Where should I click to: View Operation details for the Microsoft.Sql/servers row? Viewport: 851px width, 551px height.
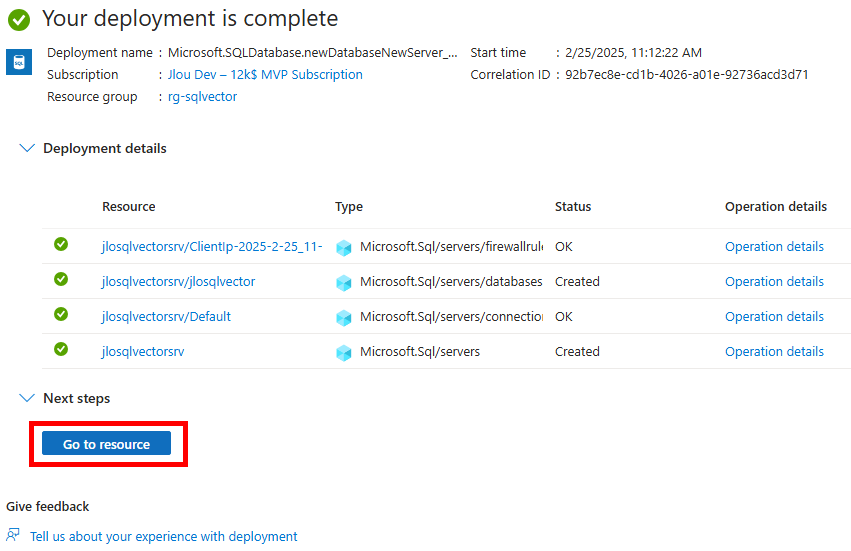click(774, 351)
